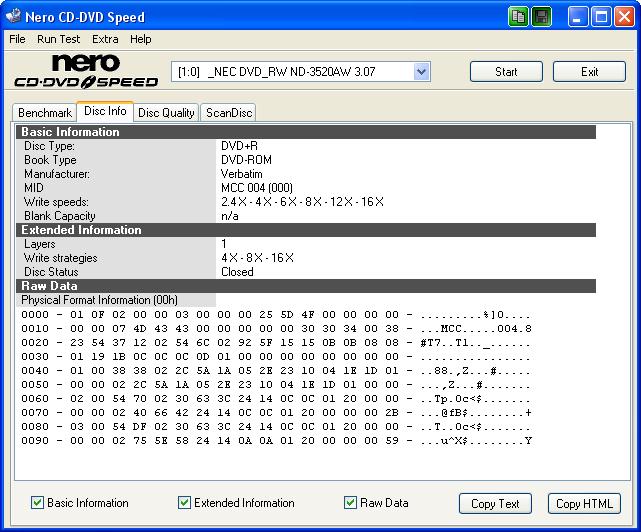Screen dimensions: 641x532
Task: Go to the ScanDisc tab
Action: [229, 113]
